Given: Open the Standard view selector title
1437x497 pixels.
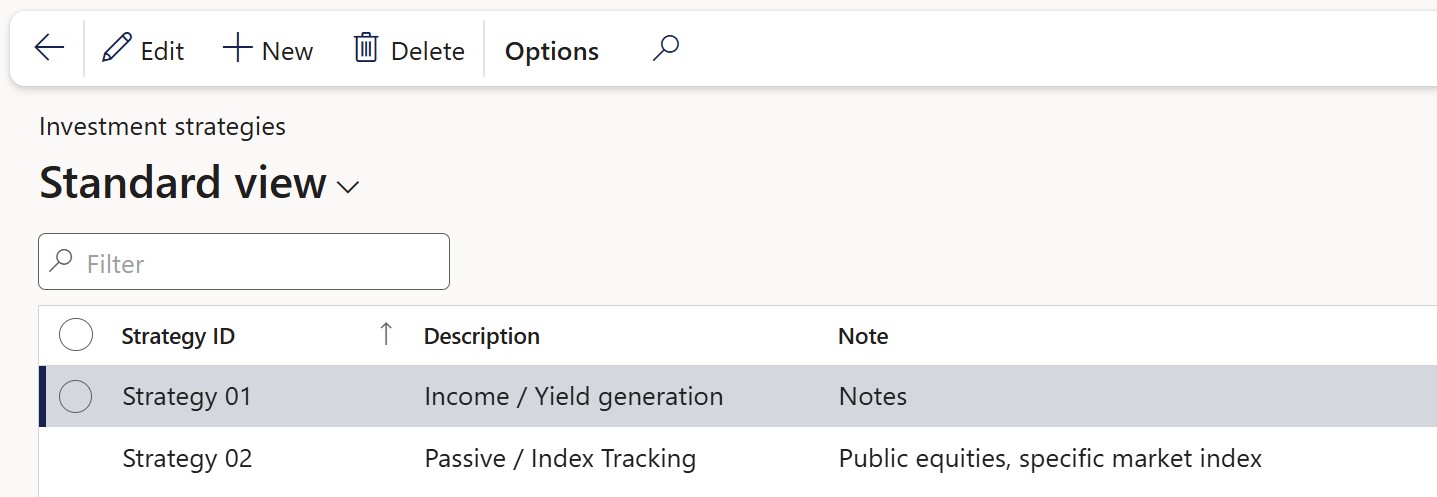Looking at the screenshot, I should [183, 183].
